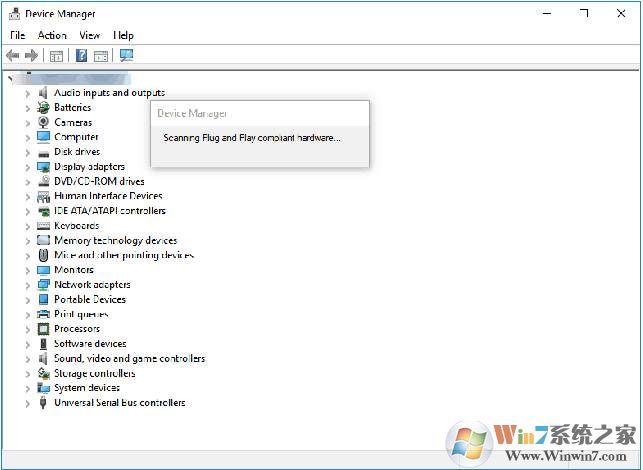Click the Scan for hardware changes monitor icon
The image size is (643, 470).
coord(126,55)
